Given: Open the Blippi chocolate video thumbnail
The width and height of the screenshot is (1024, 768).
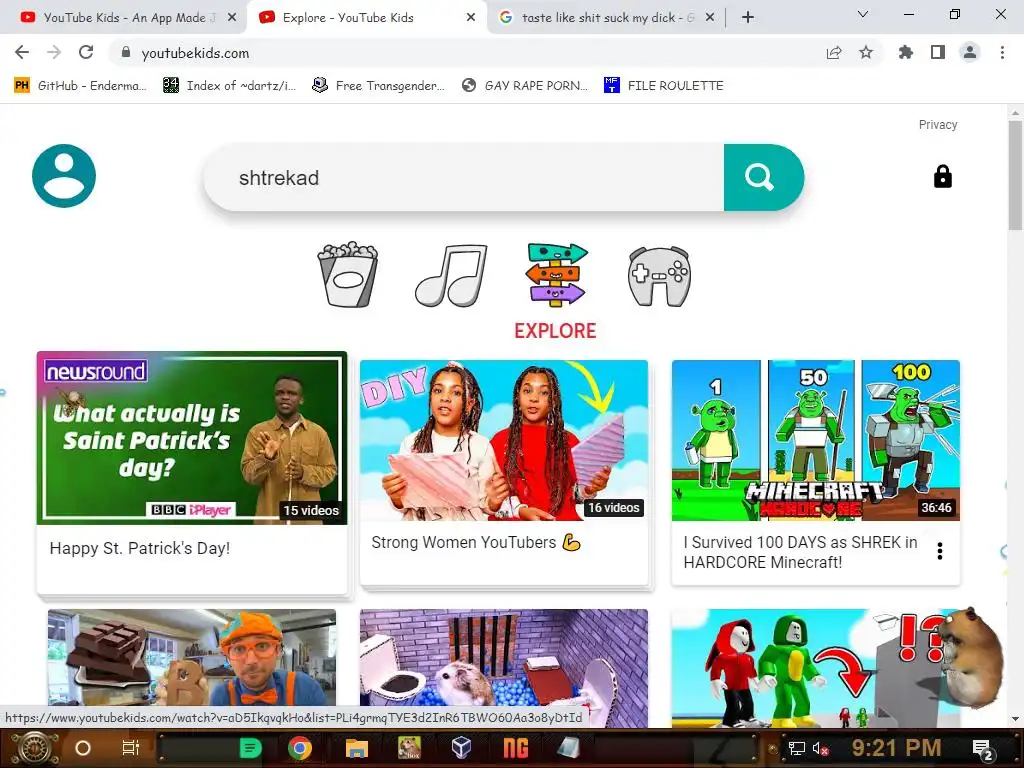Looking at the screenshot, I should point(192,658).
